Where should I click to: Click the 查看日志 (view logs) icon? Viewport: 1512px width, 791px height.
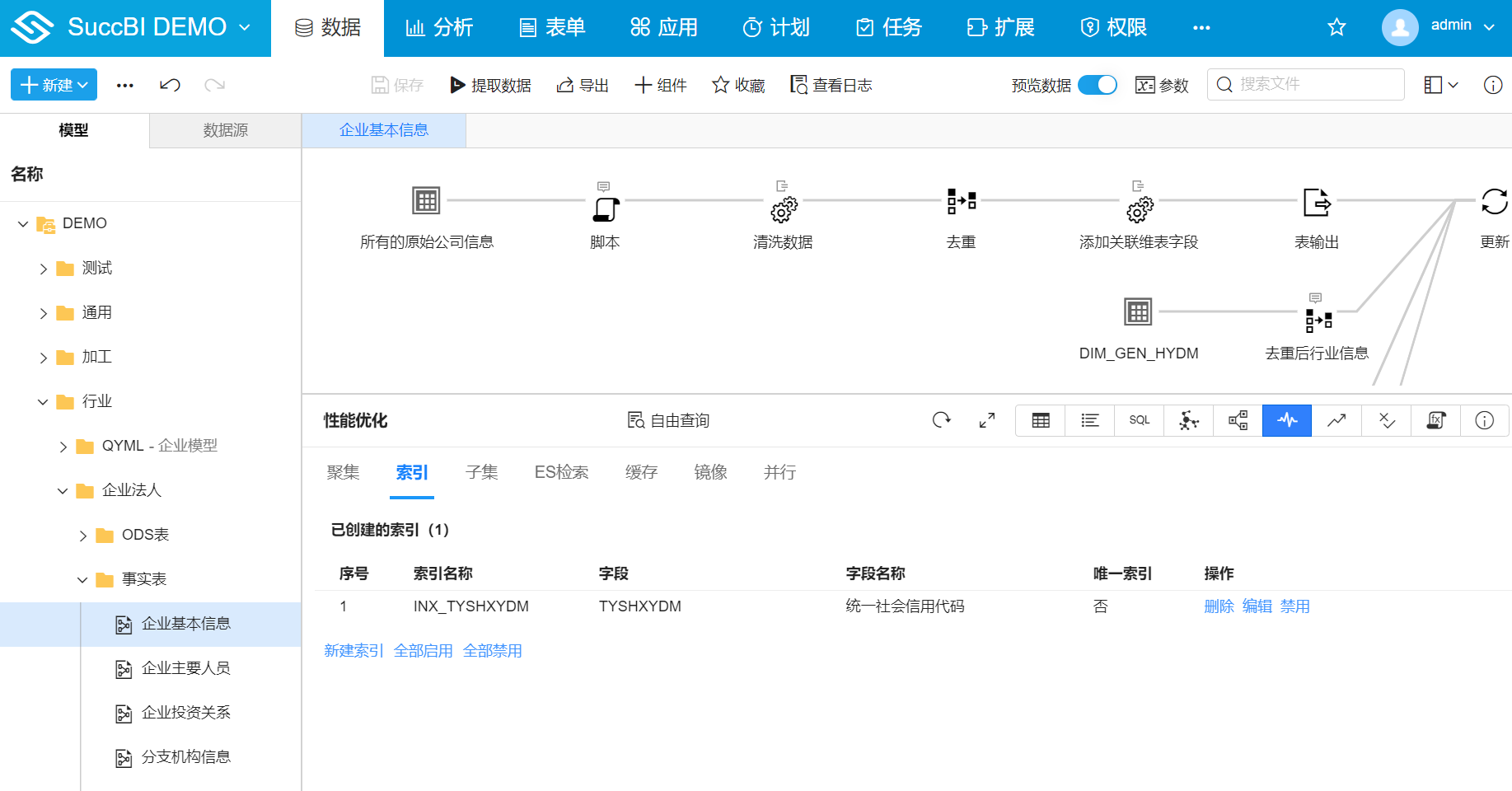831,84
